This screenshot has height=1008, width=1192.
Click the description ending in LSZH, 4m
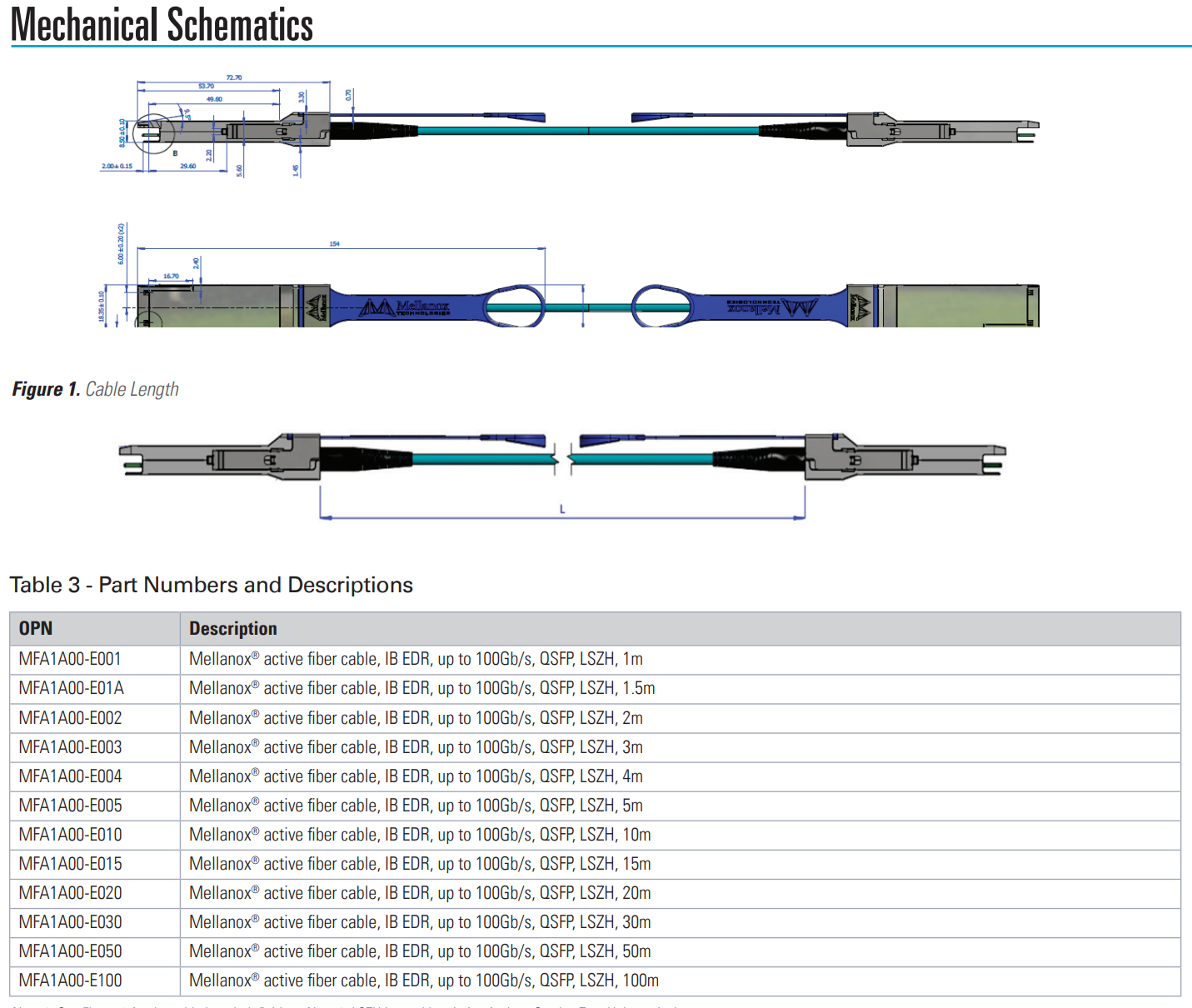416,776
